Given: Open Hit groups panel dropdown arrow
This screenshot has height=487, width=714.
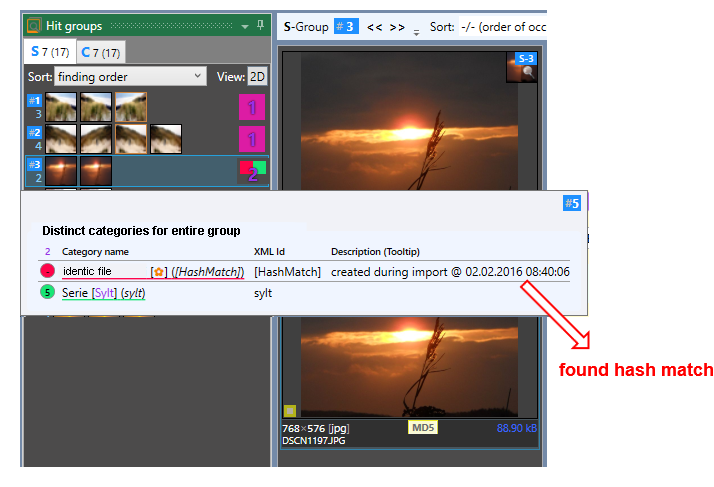Looking at the screenshot, I should point(245,26).
